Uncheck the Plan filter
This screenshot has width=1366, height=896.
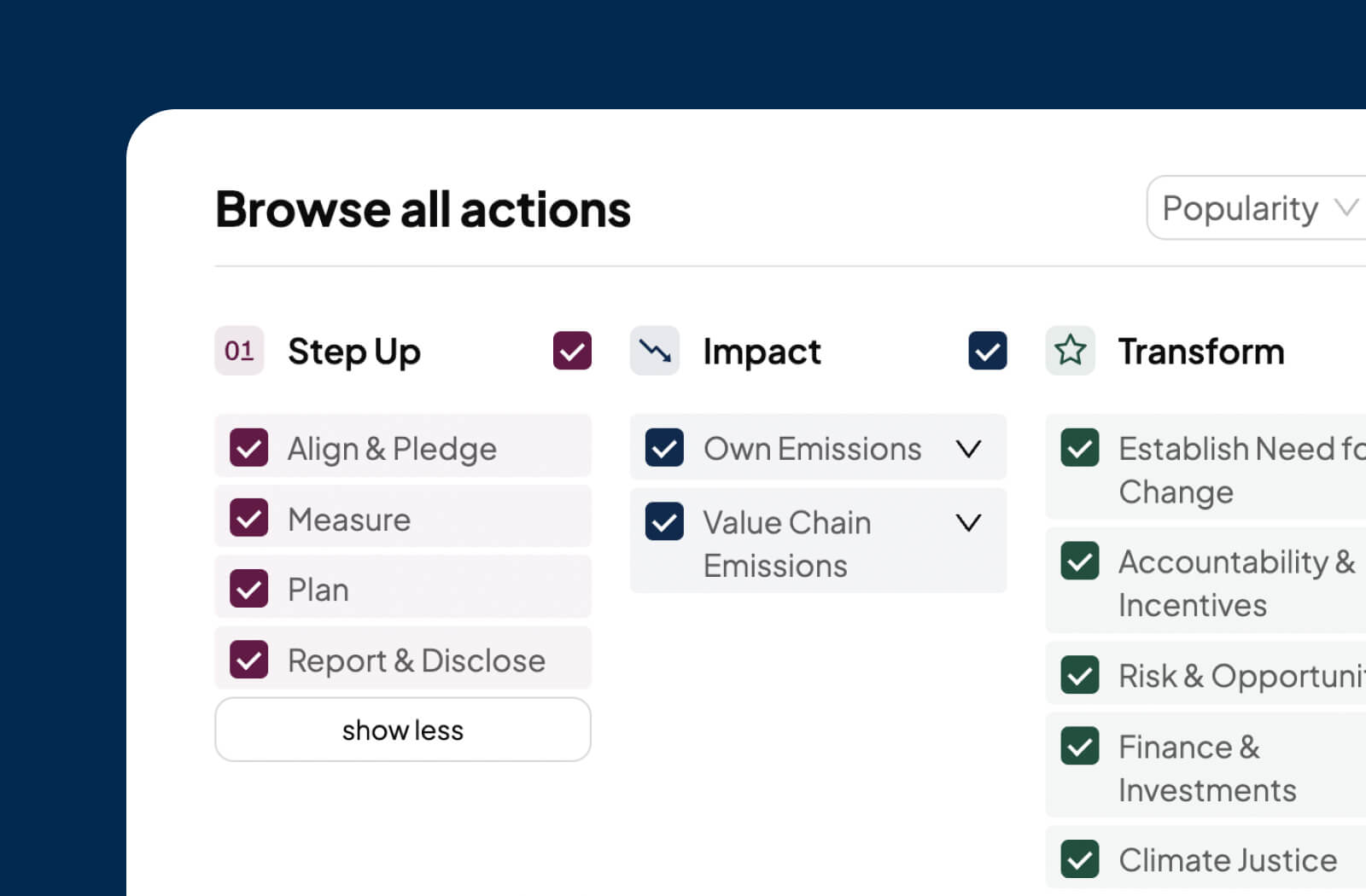tap(248, 588)
